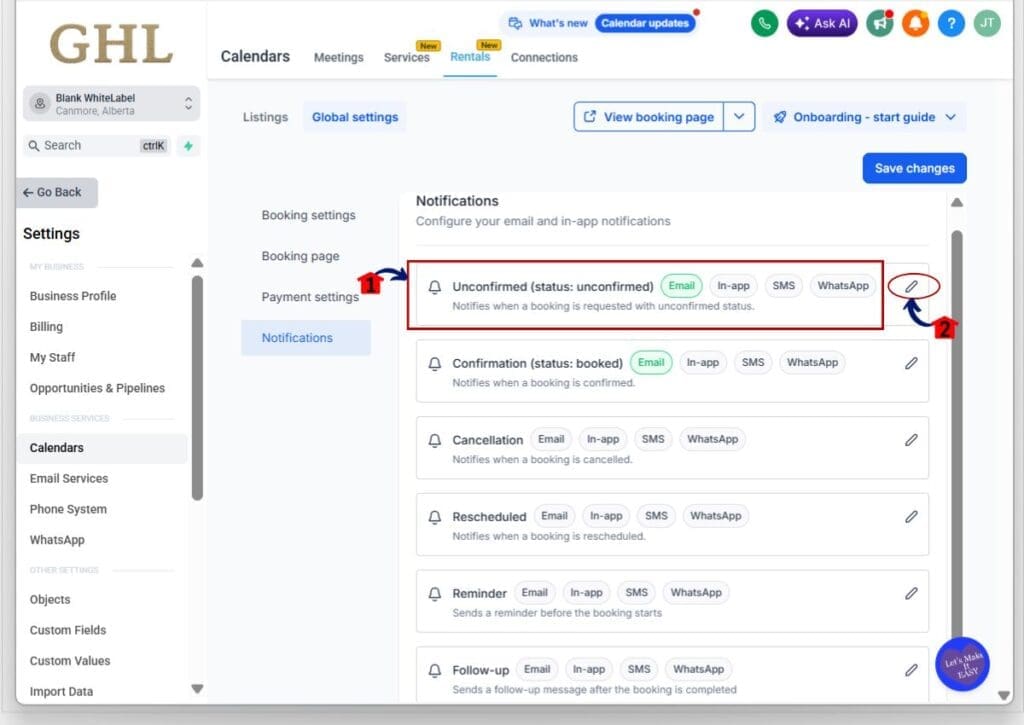The width and height of the screenshot is (1024, 725).
Task: Click the settings sidebar scroll down arrow
Action: coord(197,689)
